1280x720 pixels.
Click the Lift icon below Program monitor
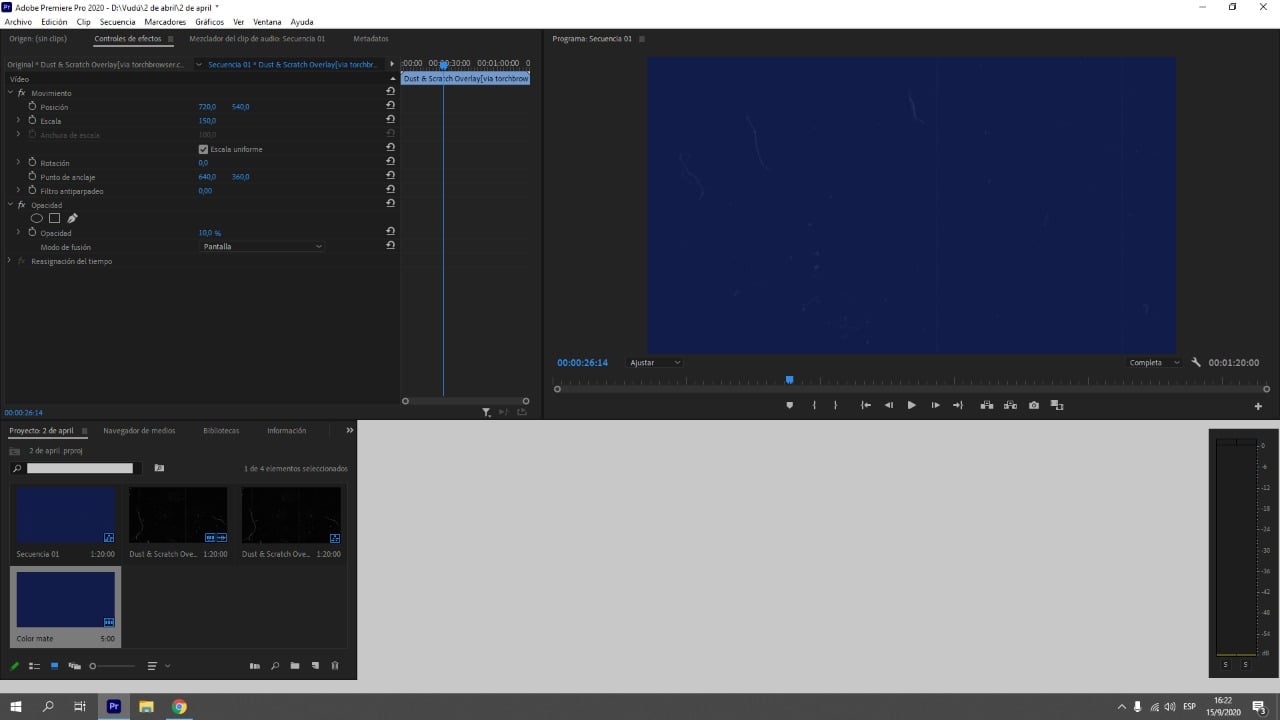tap(988, 405)
